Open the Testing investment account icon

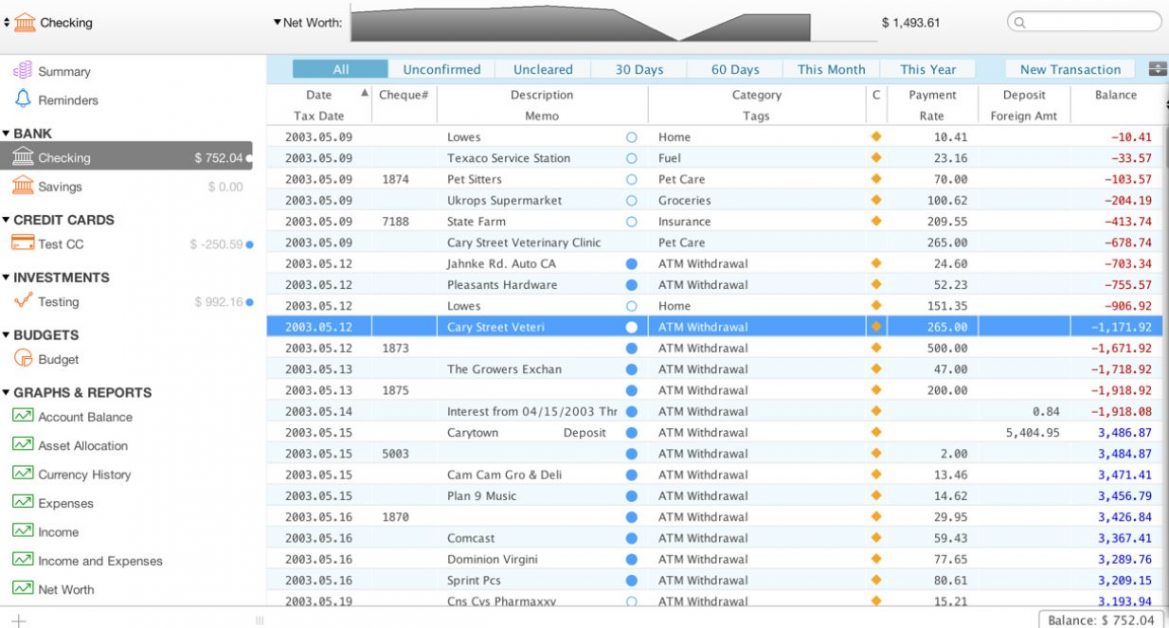(22, 301)
